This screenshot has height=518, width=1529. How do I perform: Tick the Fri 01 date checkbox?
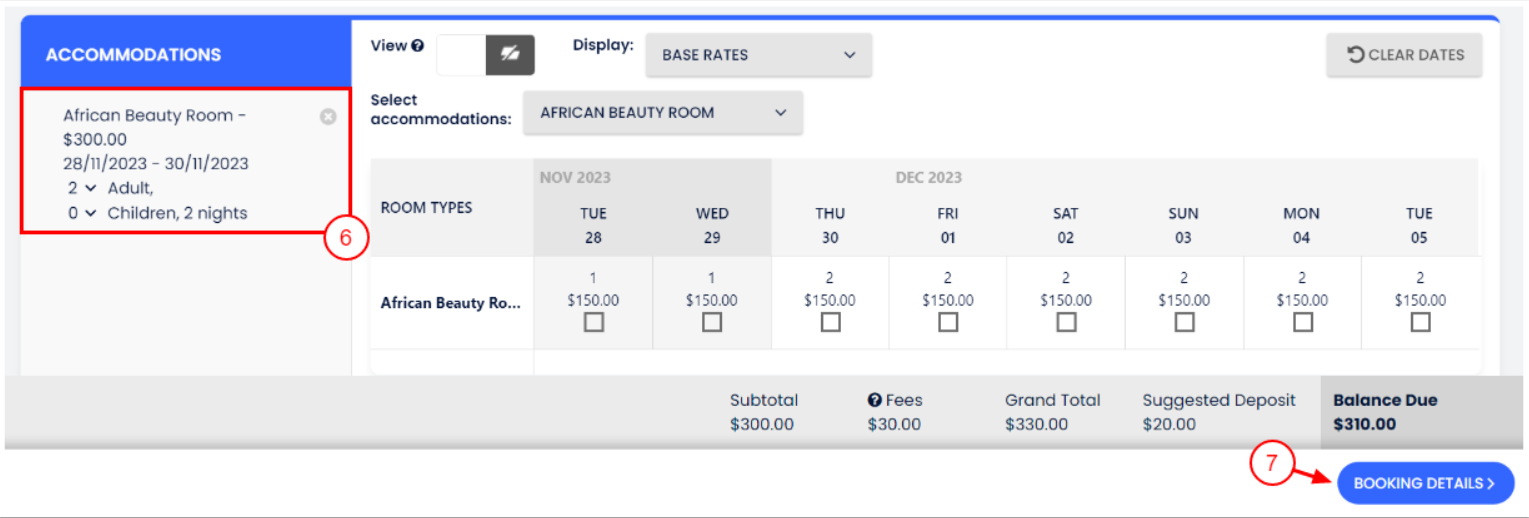pyautogui.click(x=948, y=322)
